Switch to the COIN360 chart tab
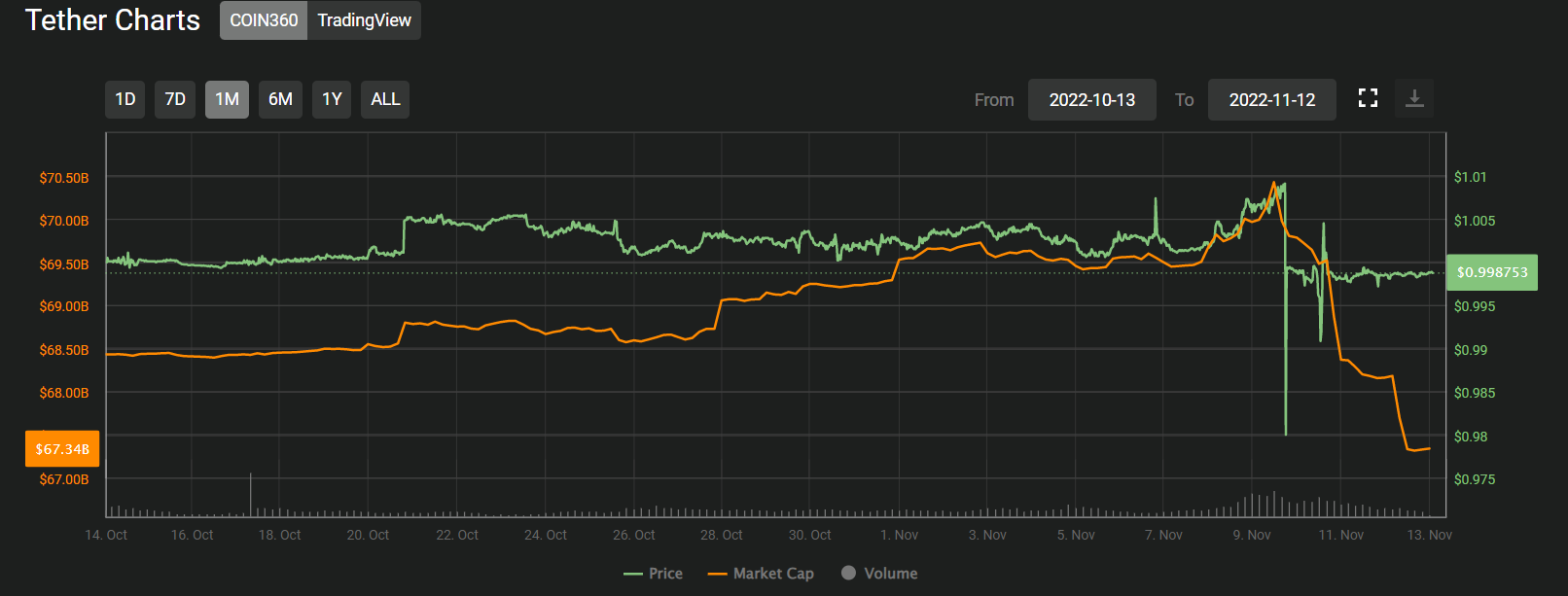1568x596 pixels. click(264, 20)
